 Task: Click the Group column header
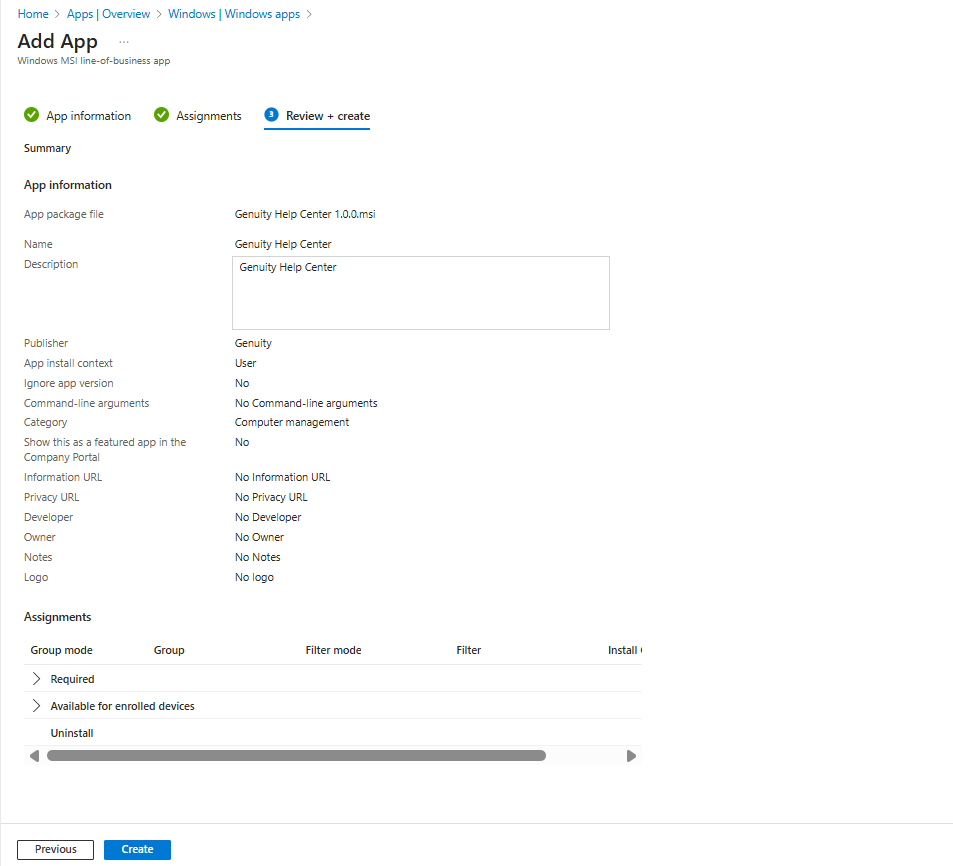[169, 650]
